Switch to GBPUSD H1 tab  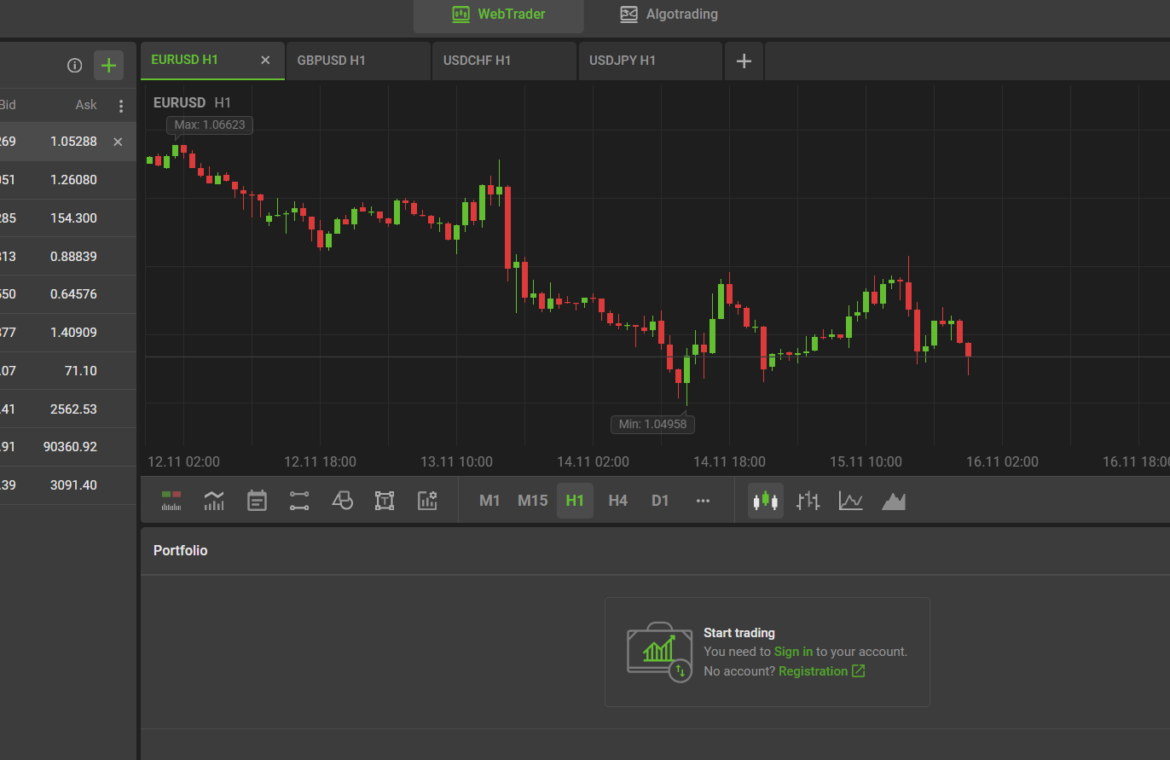click(x=359, y=60)
